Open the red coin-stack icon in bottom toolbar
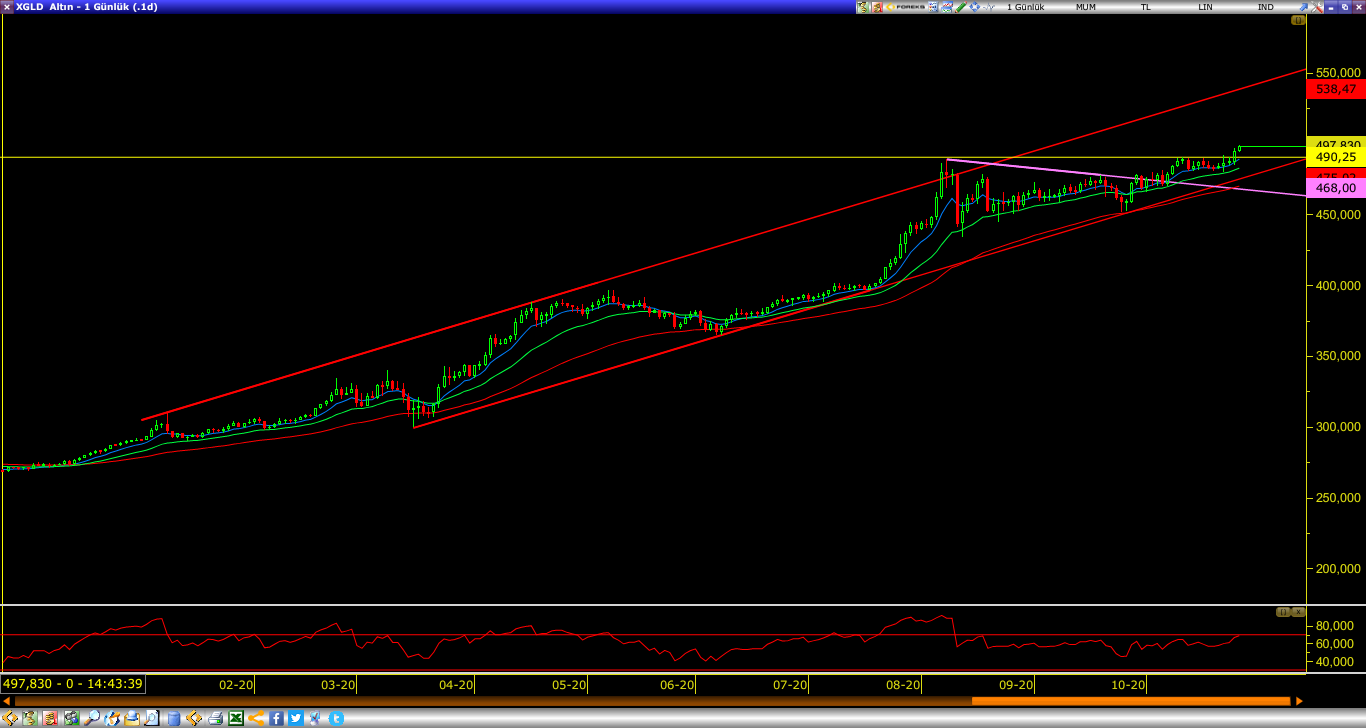The width and height of the screenshot is (1366, 728). click(50, 718)
